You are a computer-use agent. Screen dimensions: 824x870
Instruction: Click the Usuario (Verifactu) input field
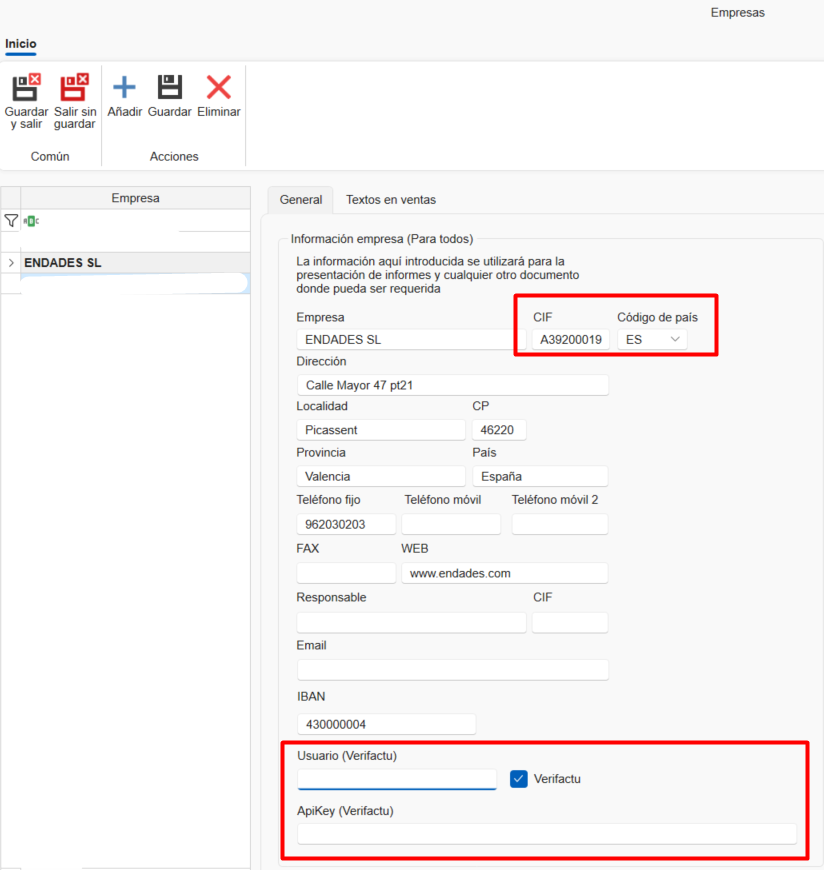click(x=396, y=779)
